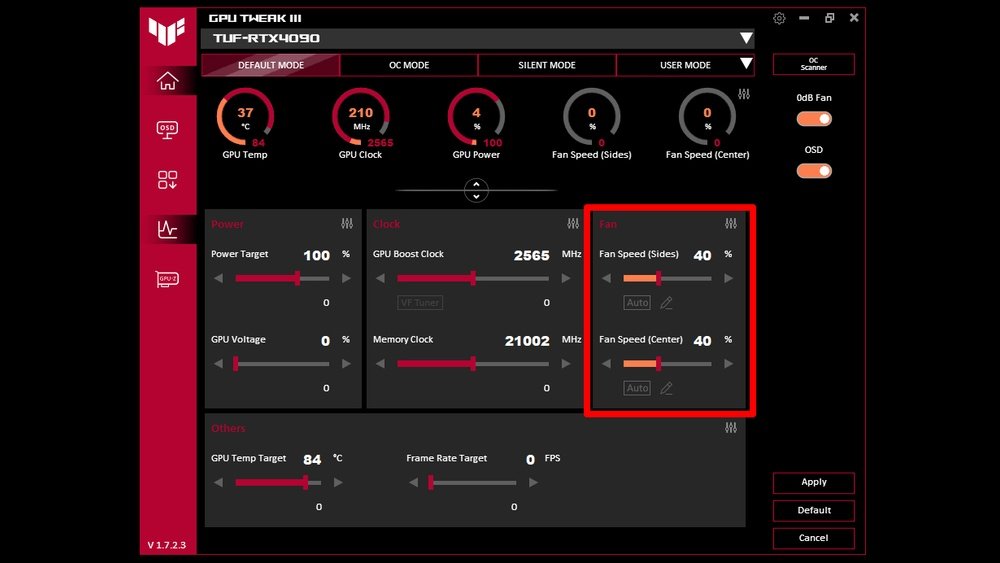
Task: Toggle the 0dB Fan switch
Action: point(814,119)
